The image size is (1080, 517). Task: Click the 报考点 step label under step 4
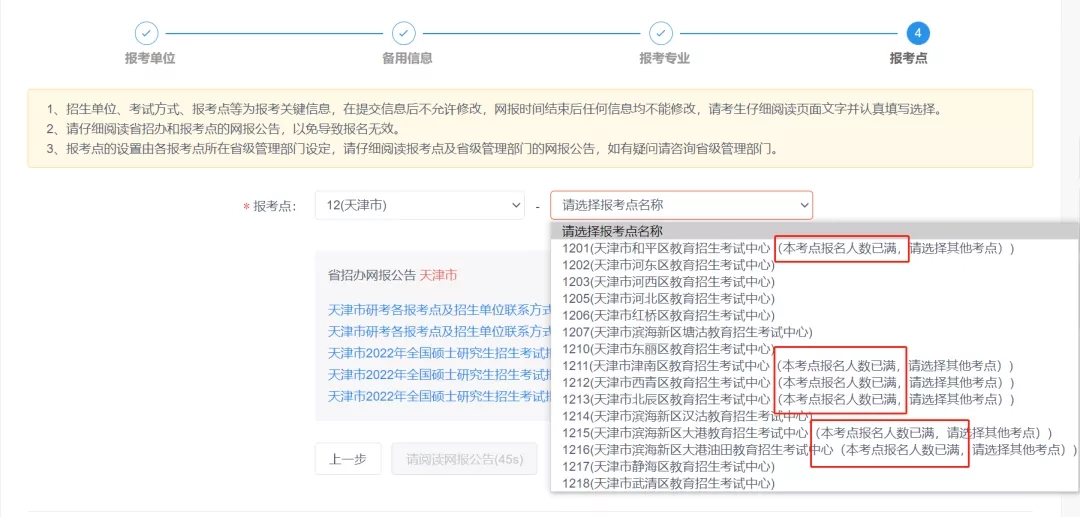point(908,59)
